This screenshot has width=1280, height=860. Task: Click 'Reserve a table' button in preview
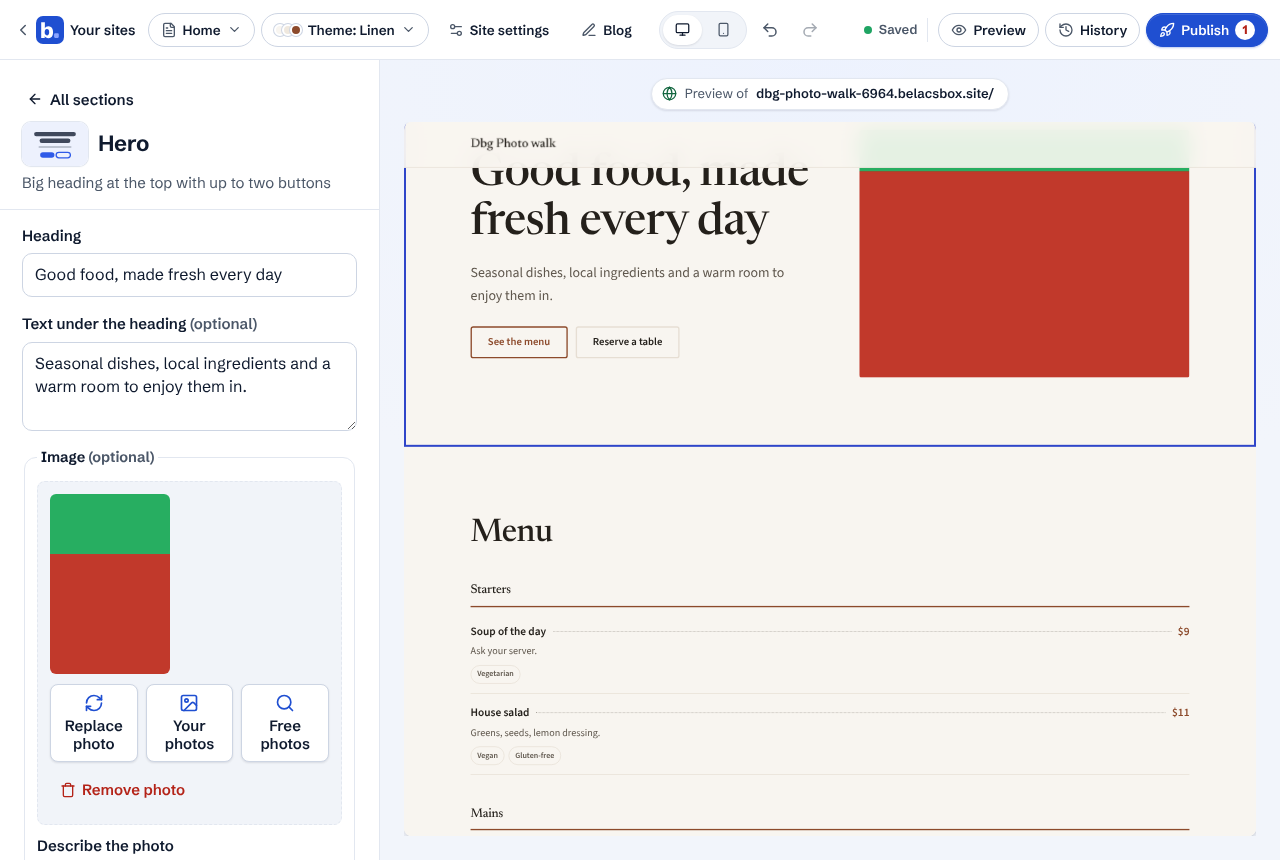[627, 342]
